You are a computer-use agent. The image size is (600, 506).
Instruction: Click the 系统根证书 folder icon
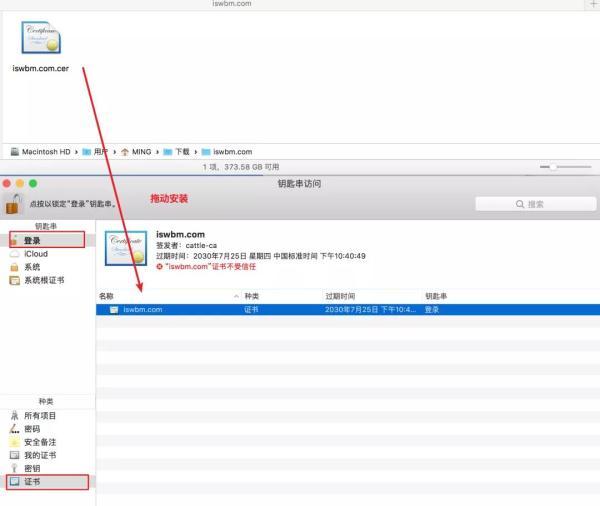click(14, 280)
